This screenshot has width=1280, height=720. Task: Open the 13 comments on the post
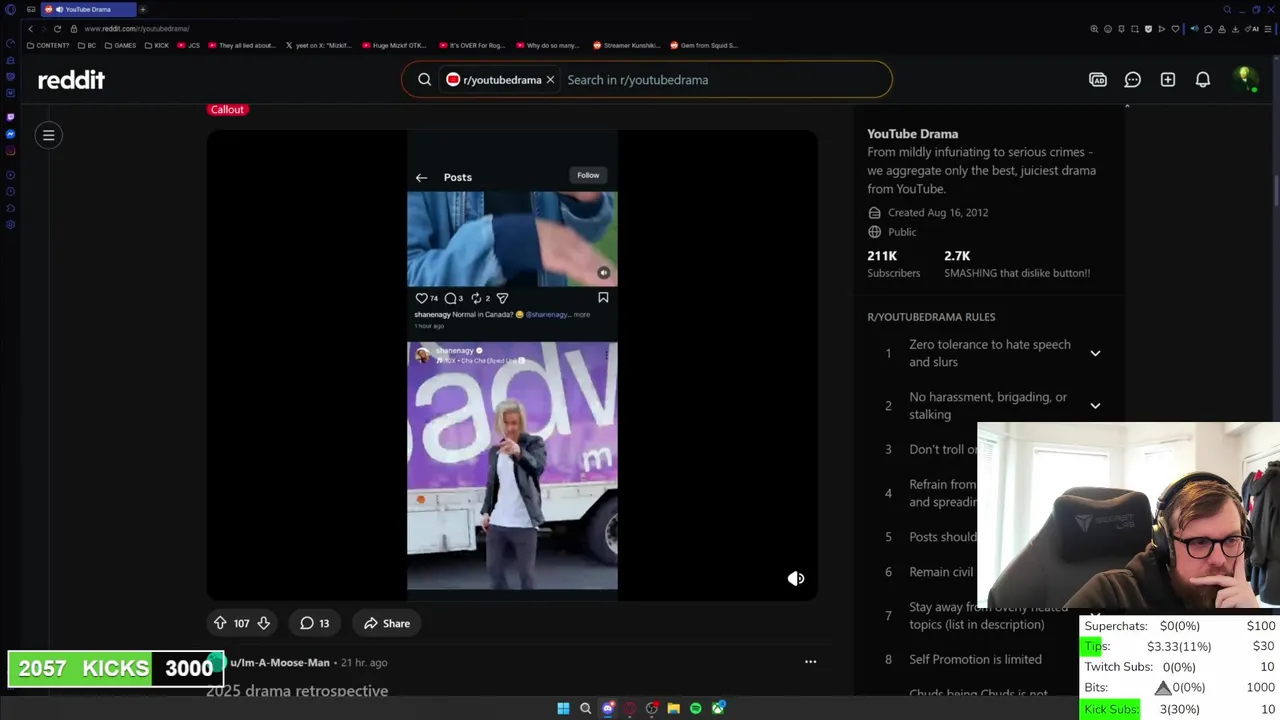pos(314,623)
